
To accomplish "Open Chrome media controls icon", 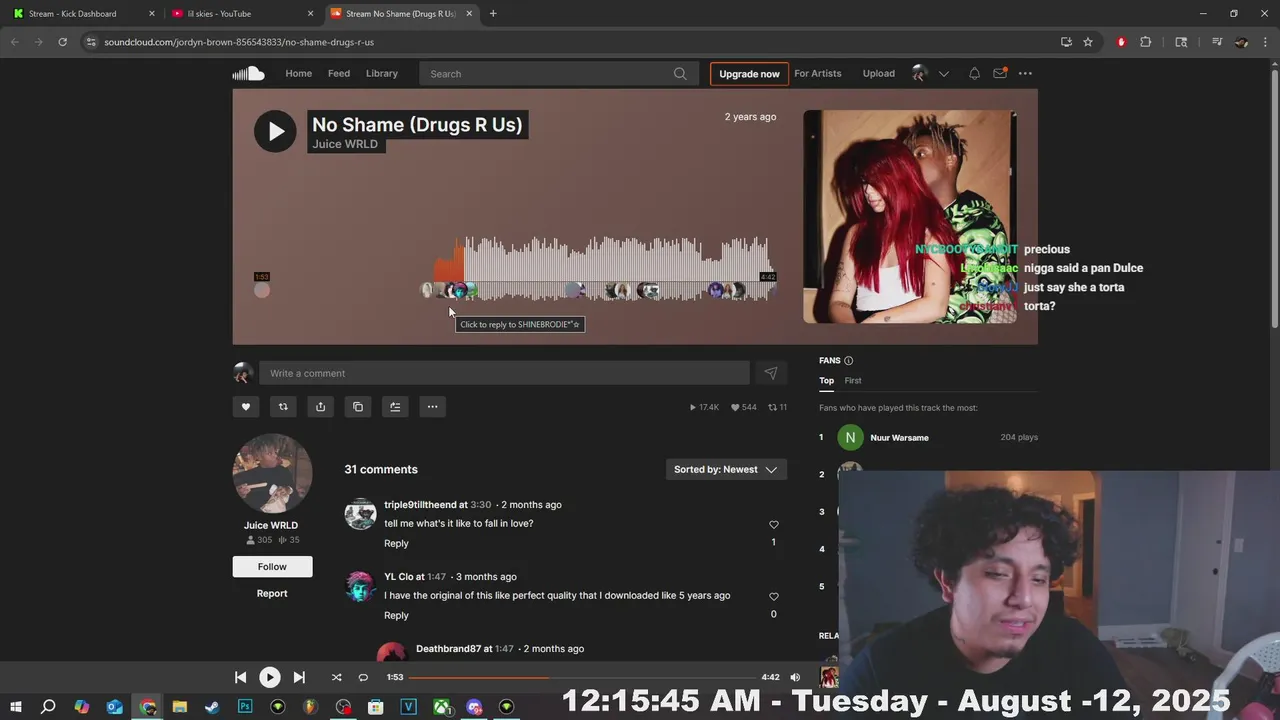I will coord(1217,42).
